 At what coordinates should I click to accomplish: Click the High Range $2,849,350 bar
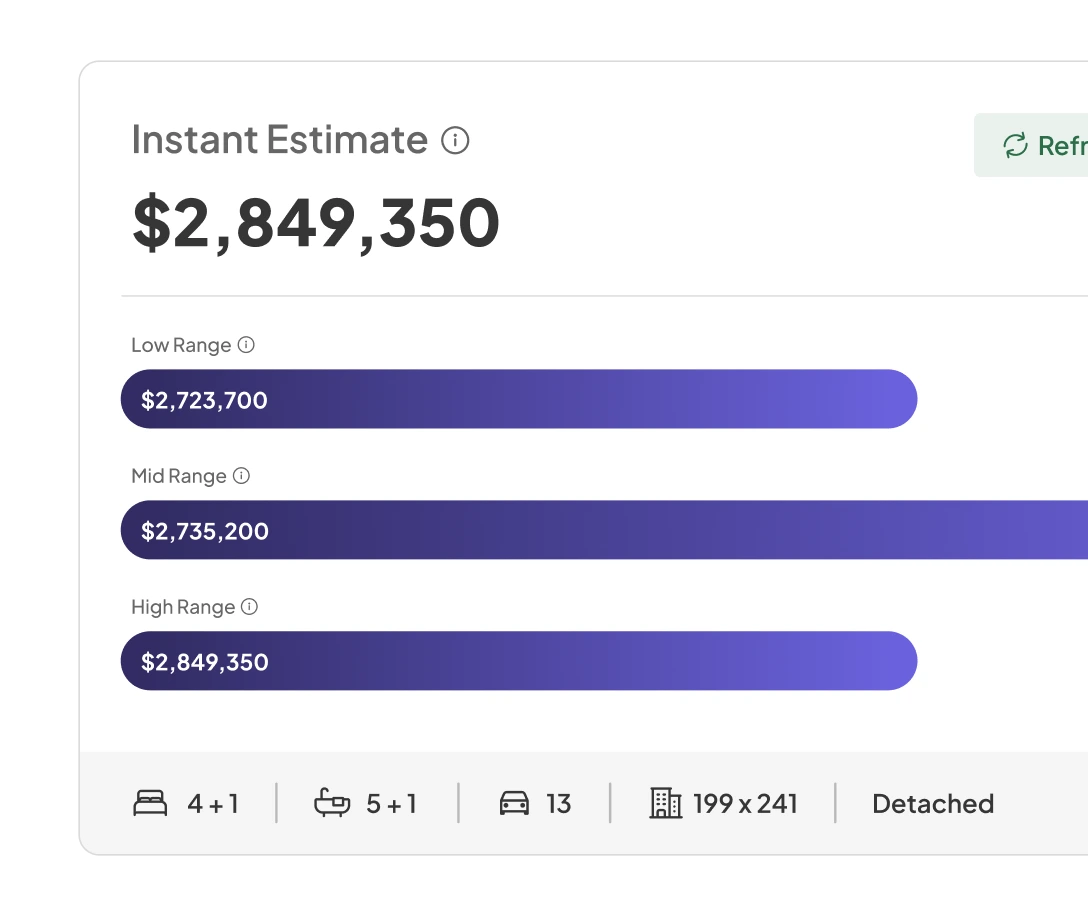(x=518, y=661)
